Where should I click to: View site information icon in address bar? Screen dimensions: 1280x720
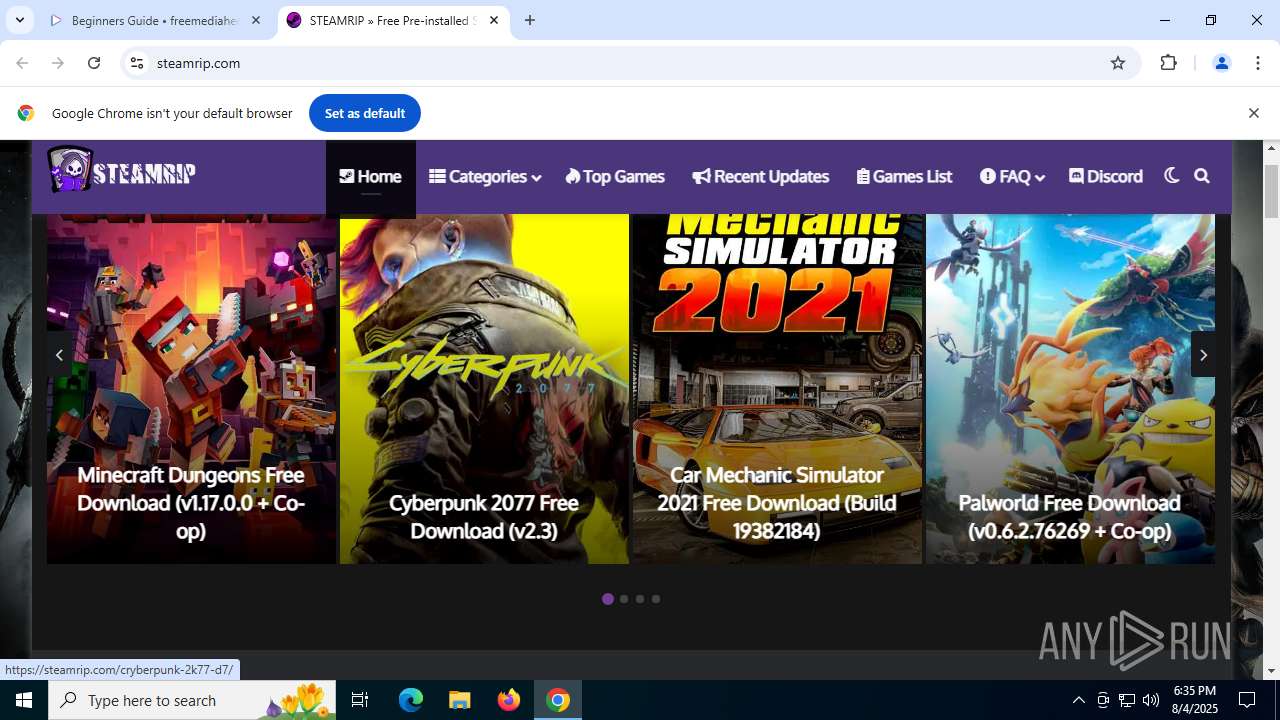pyautogui.click(x=137, y=63)
